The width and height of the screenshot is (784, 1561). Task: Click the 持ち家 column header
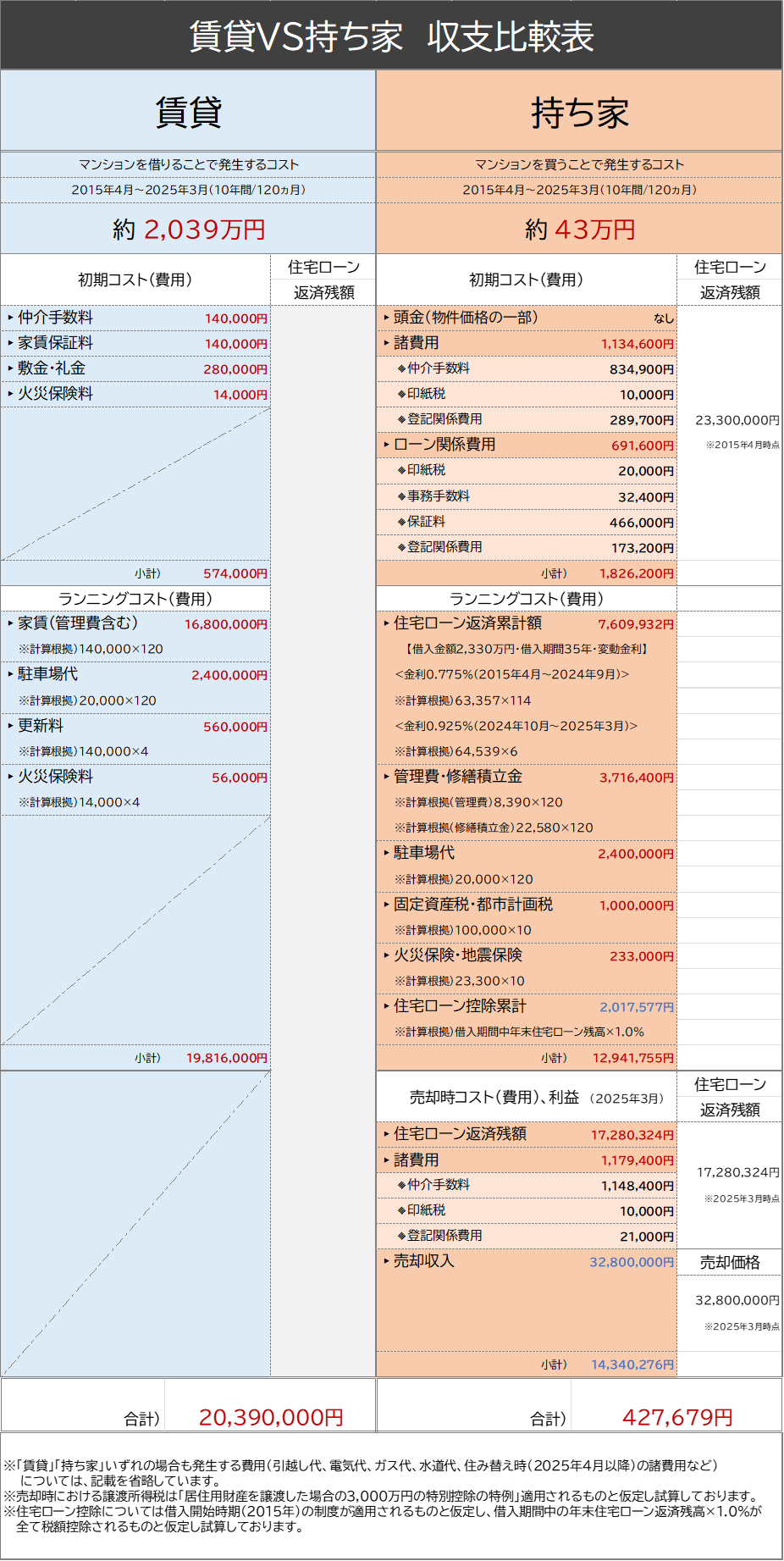tap(579, 112)
